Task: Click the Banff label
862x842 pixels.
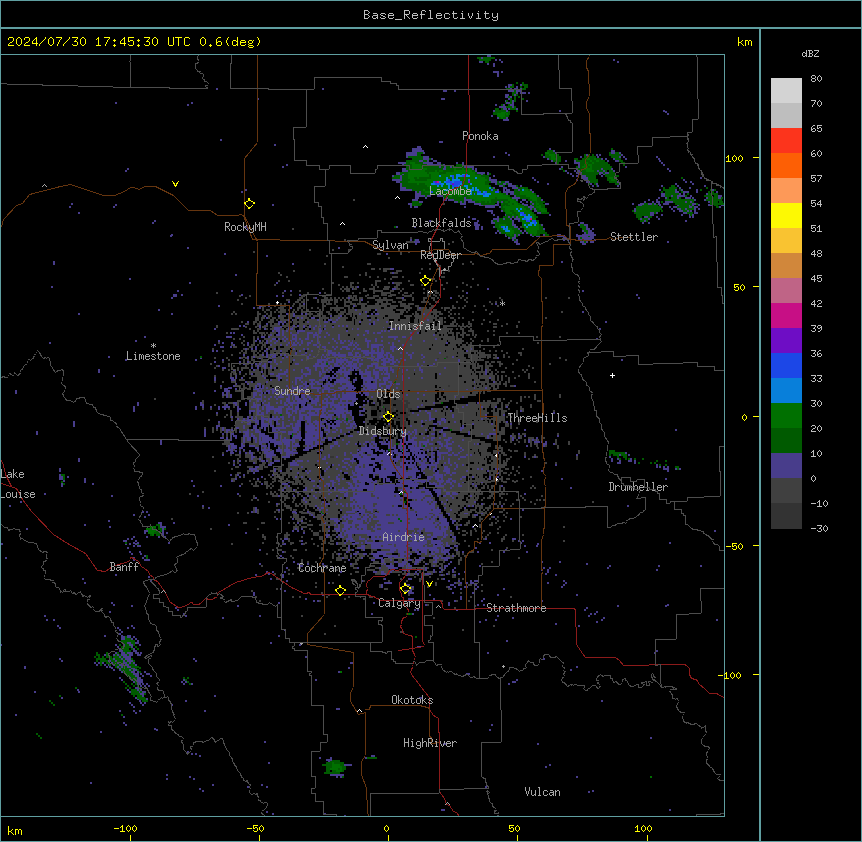Action: point(124,567)
